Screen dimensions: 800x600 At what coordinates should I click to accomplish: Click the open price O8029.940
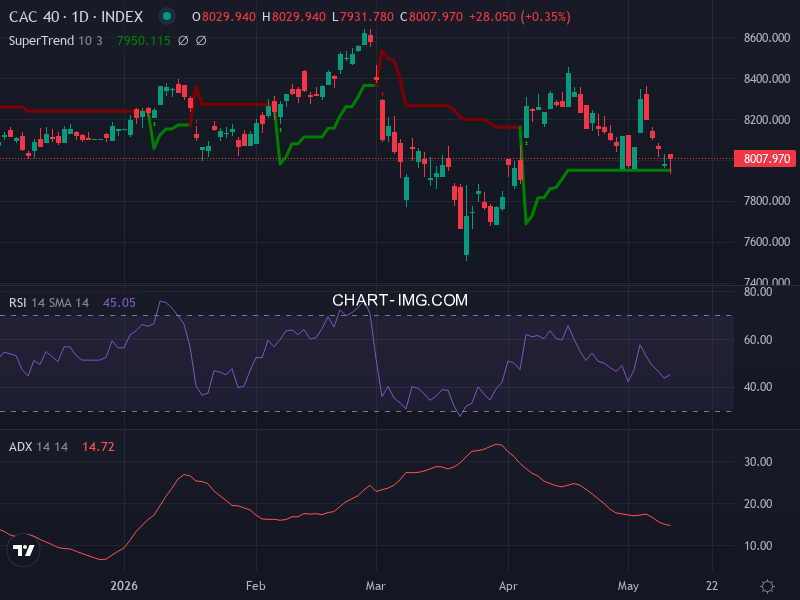224,17
